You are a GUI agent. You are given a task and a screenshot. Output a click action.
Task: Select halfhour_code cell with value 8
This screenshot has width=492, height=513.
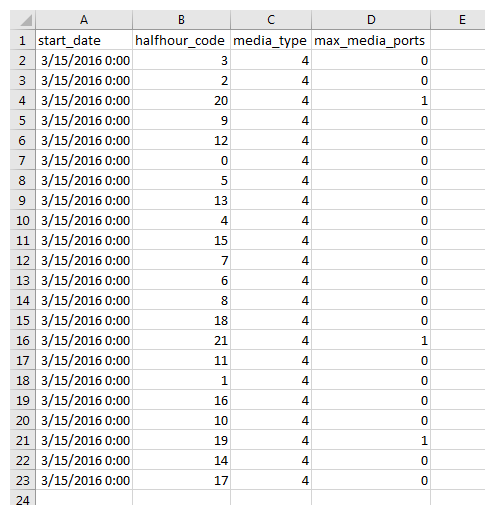point(181,300)
